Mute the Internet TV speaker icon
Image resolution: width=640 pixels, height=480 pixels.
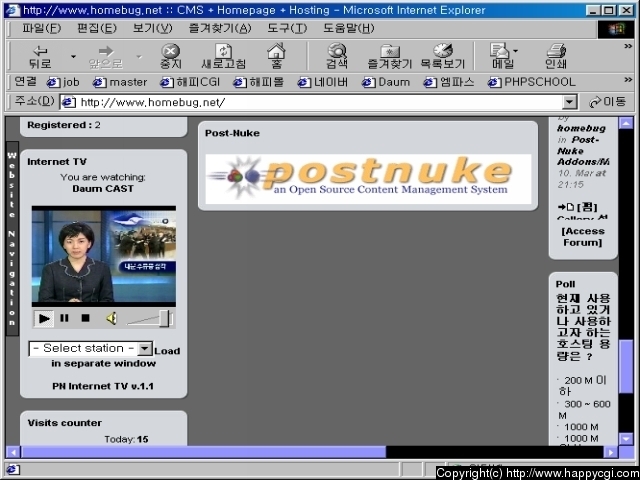tap(111, 318)
